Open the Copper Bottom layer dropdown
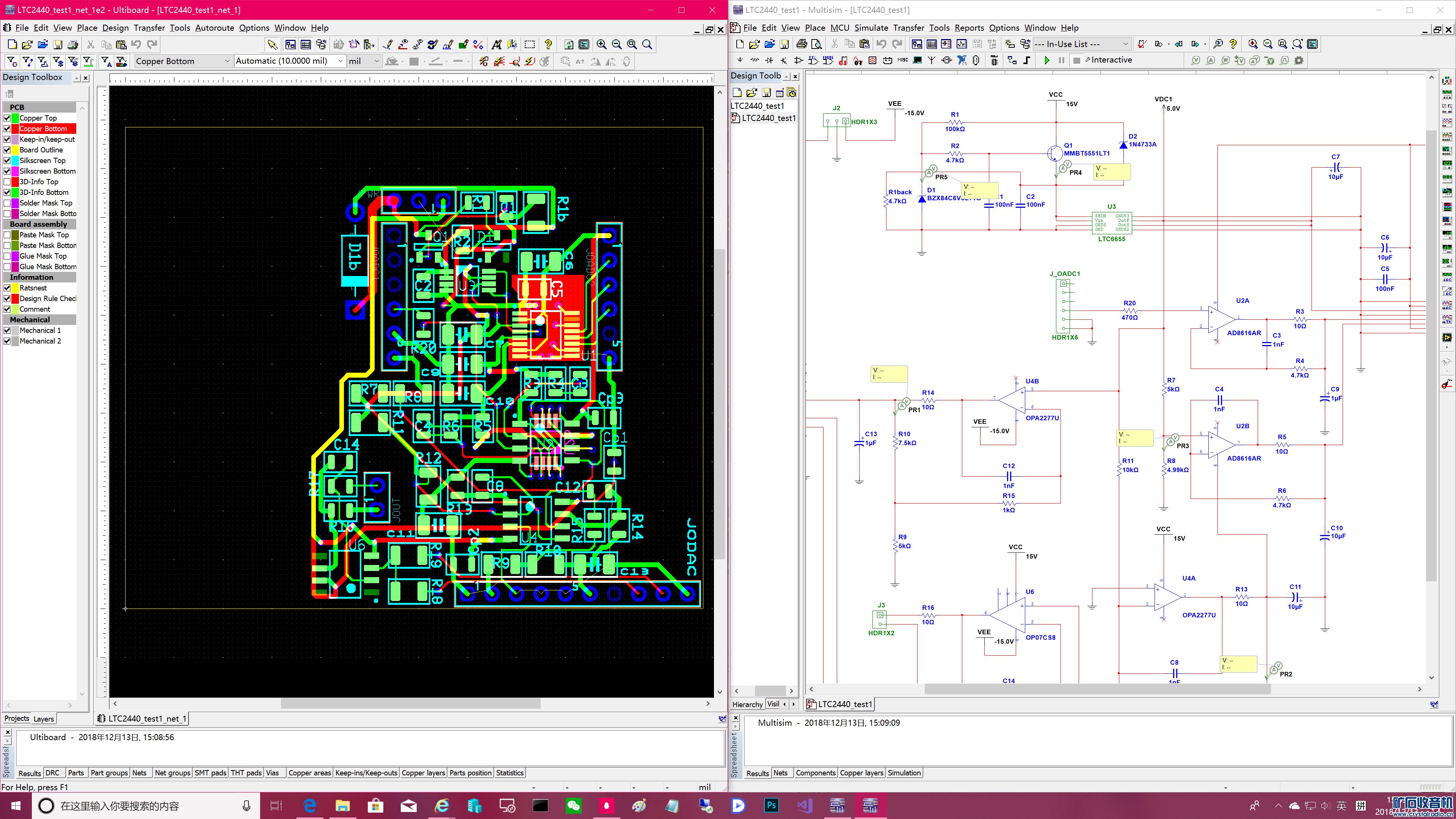The width and height of the screenshot is (1456, 819). 227,61
